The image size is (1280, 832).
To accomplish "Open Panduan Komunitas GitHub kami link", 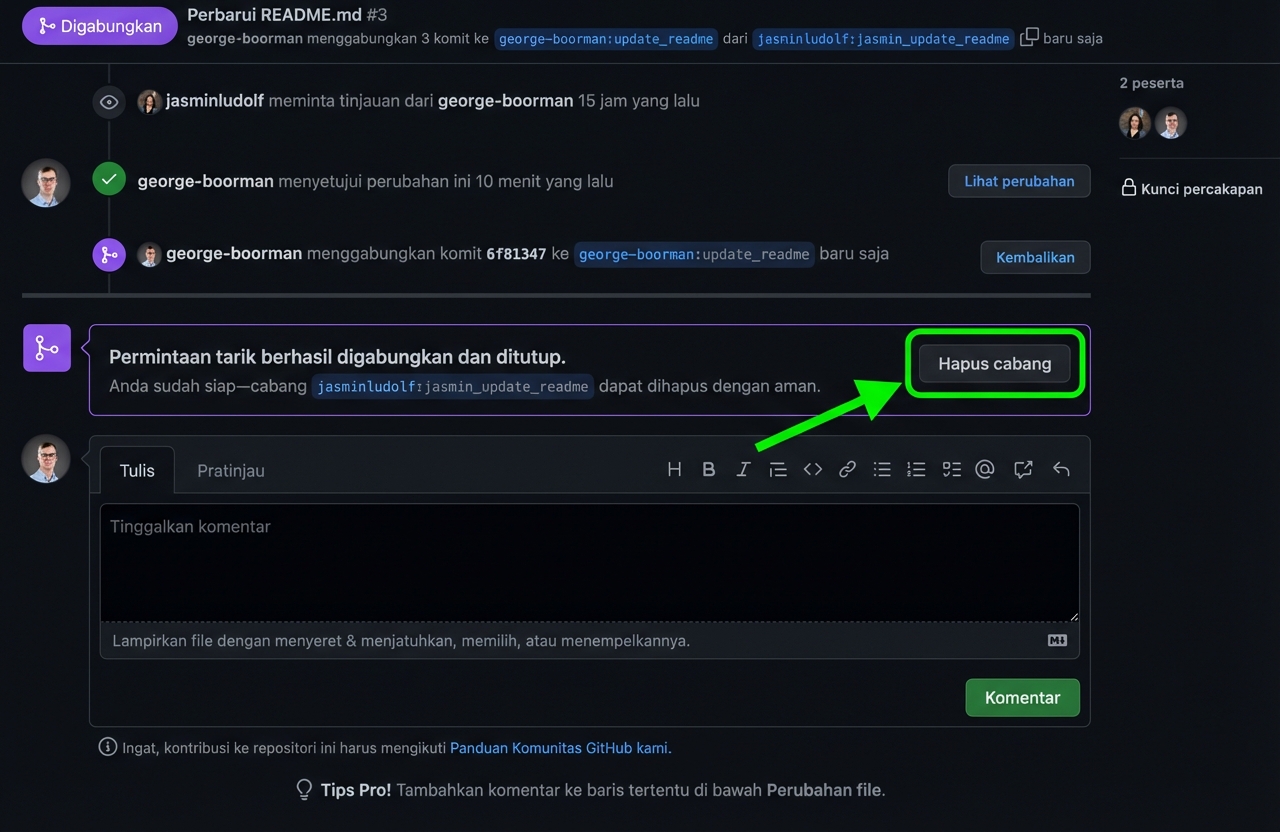I will (x=559, y=747).
